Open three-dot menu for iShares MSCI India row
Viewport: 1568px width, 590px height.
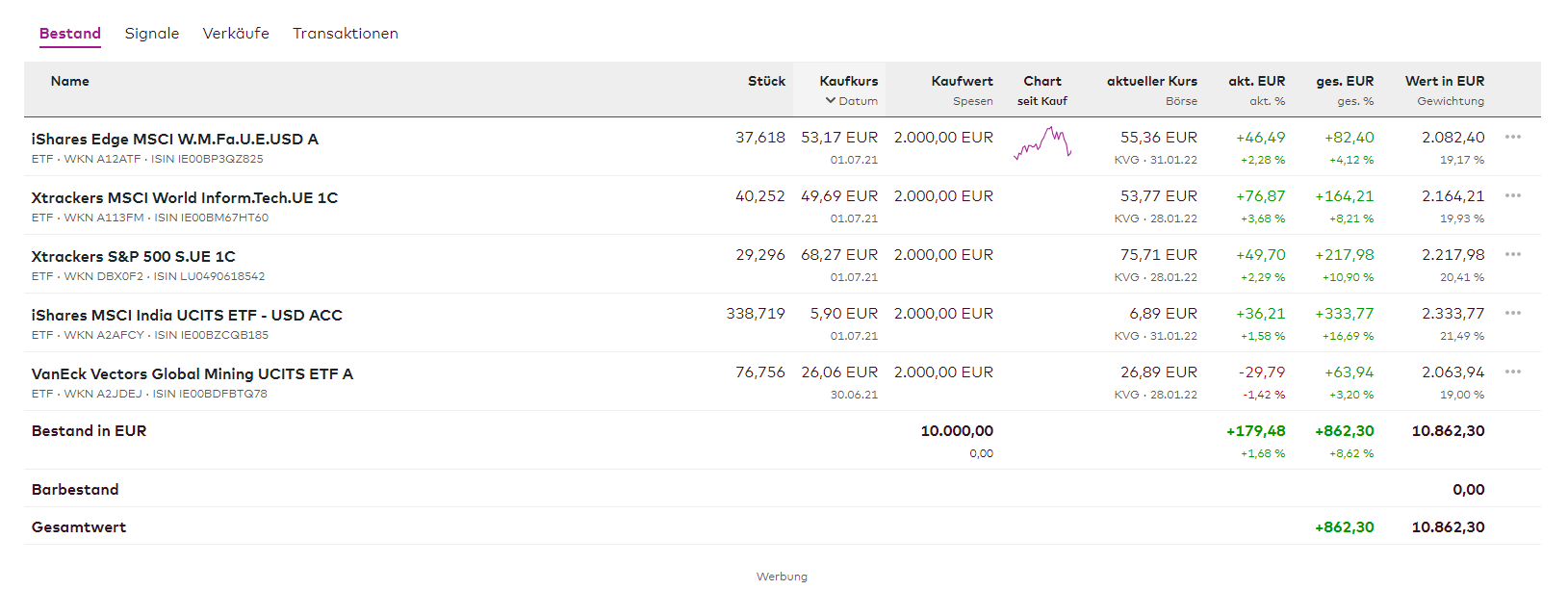tap(1512, 313)
